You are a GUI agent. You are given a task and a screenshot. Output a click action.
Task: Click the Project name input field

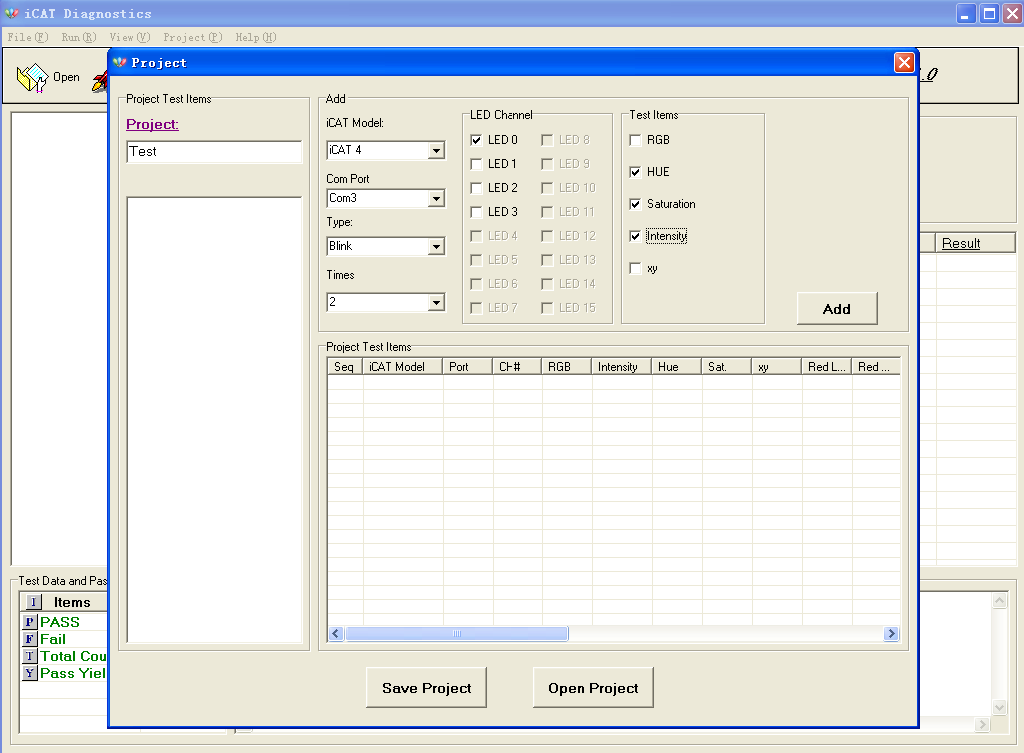tap(214, 152)
